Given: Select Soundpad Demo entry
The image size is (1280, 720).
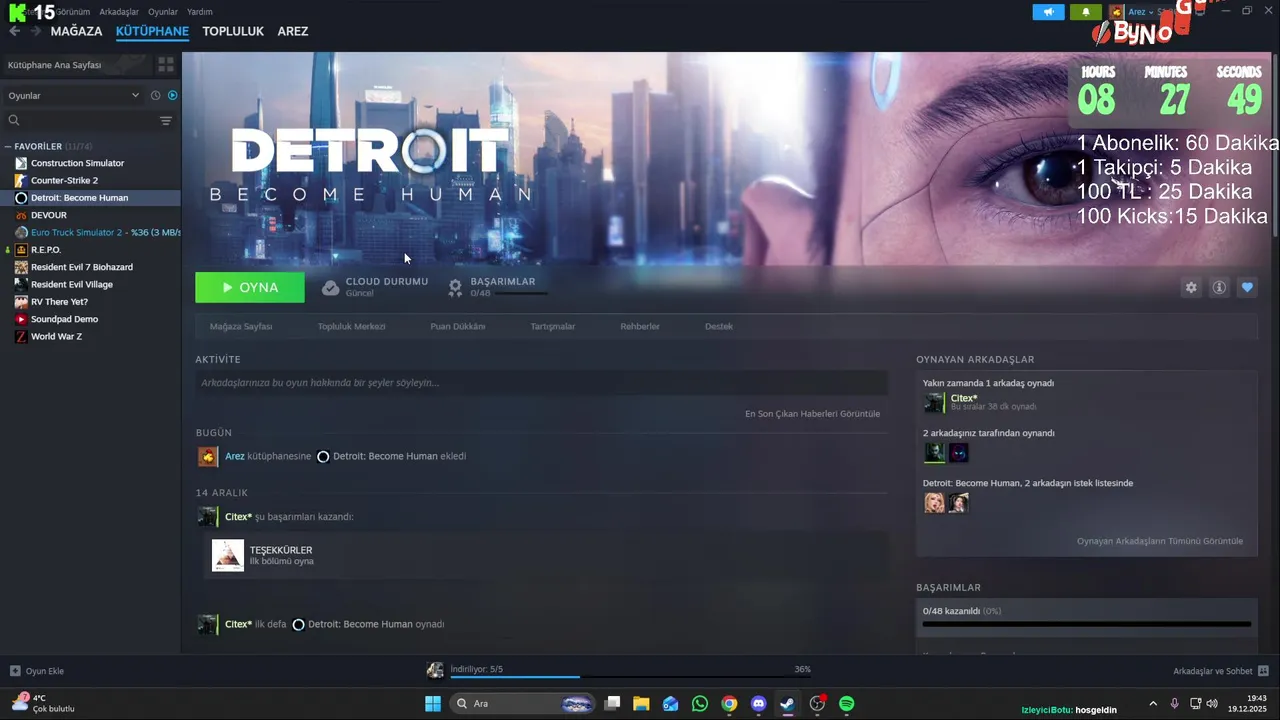Looking at the screenshot, I should point(64,319).
